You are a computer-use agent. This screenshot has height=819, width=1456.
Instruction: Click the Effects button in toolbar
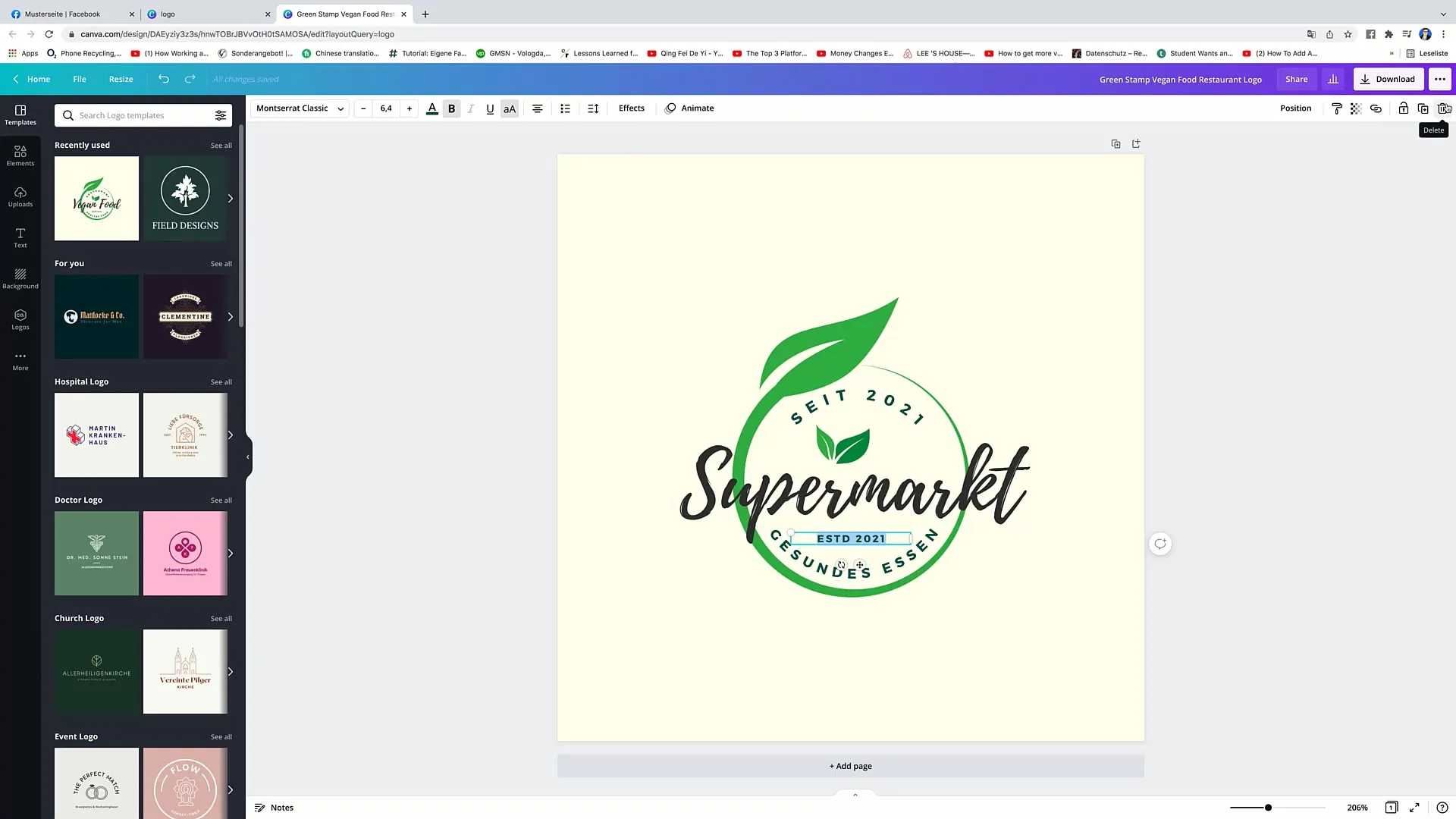coord(631,108)
